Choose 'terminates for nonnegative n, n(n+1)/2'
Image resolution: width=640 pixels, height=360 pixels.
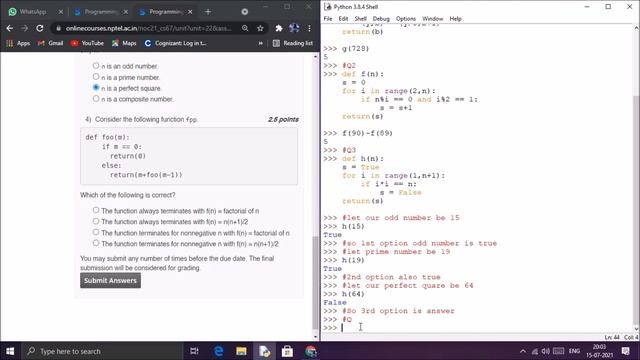[x=96, y=243]
